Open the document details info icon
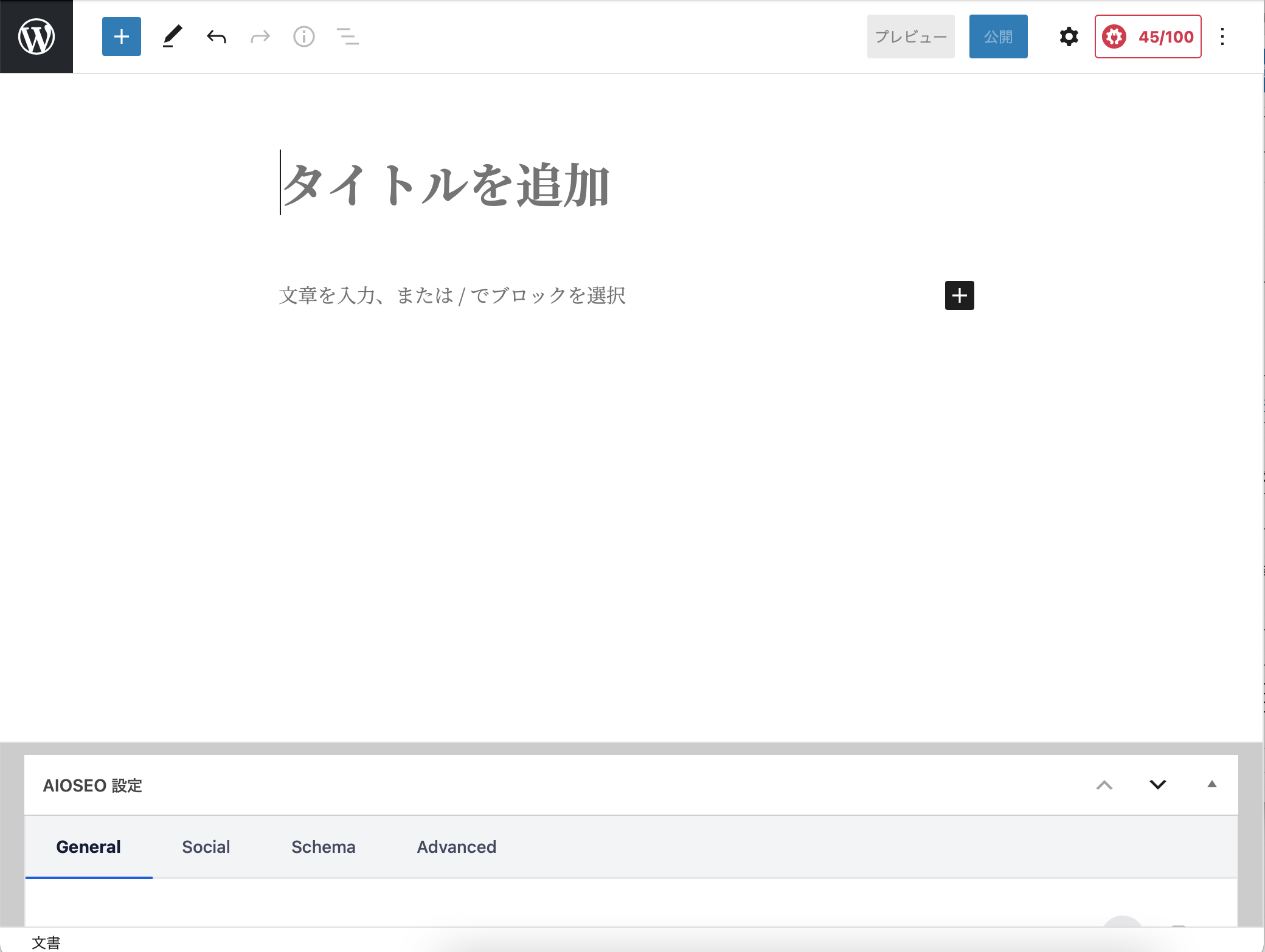This screenshot has height=952, width=1265. pos(304,36)
